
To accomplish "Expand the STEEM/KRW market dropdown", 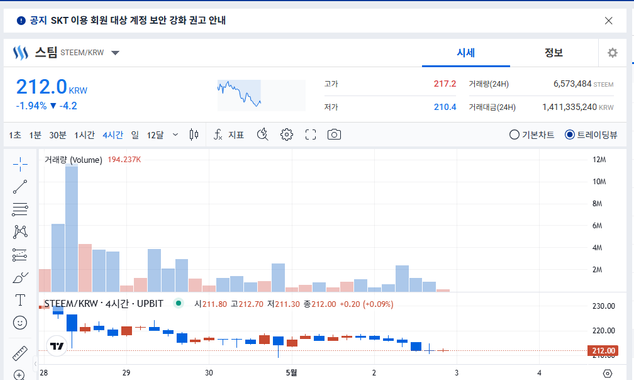I will 115,53.
